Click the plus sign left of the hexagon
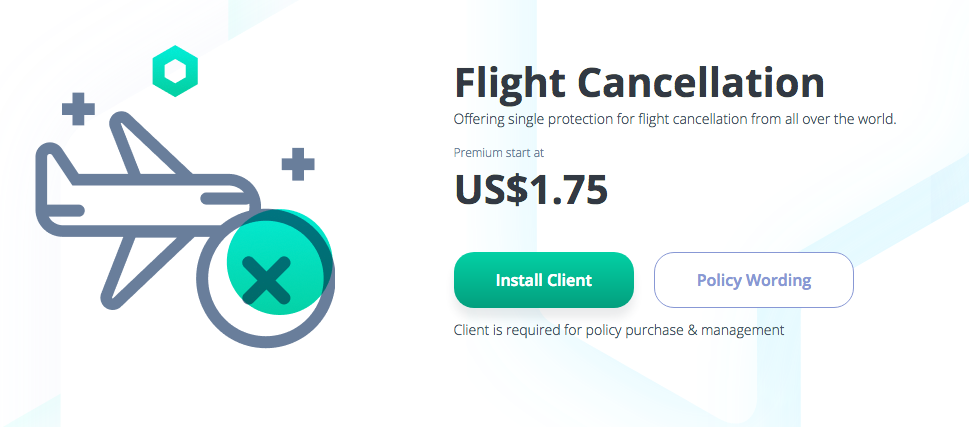 pyautogui.click(x=78, y=108)
